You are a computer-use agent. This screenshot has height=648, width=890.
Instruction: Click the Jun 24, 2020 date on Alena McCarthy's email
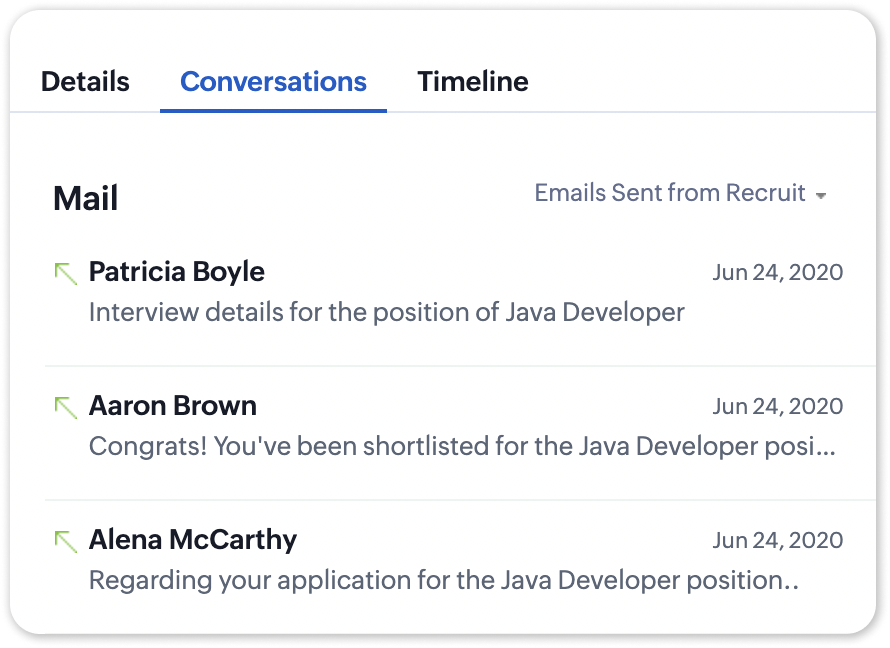777,541
